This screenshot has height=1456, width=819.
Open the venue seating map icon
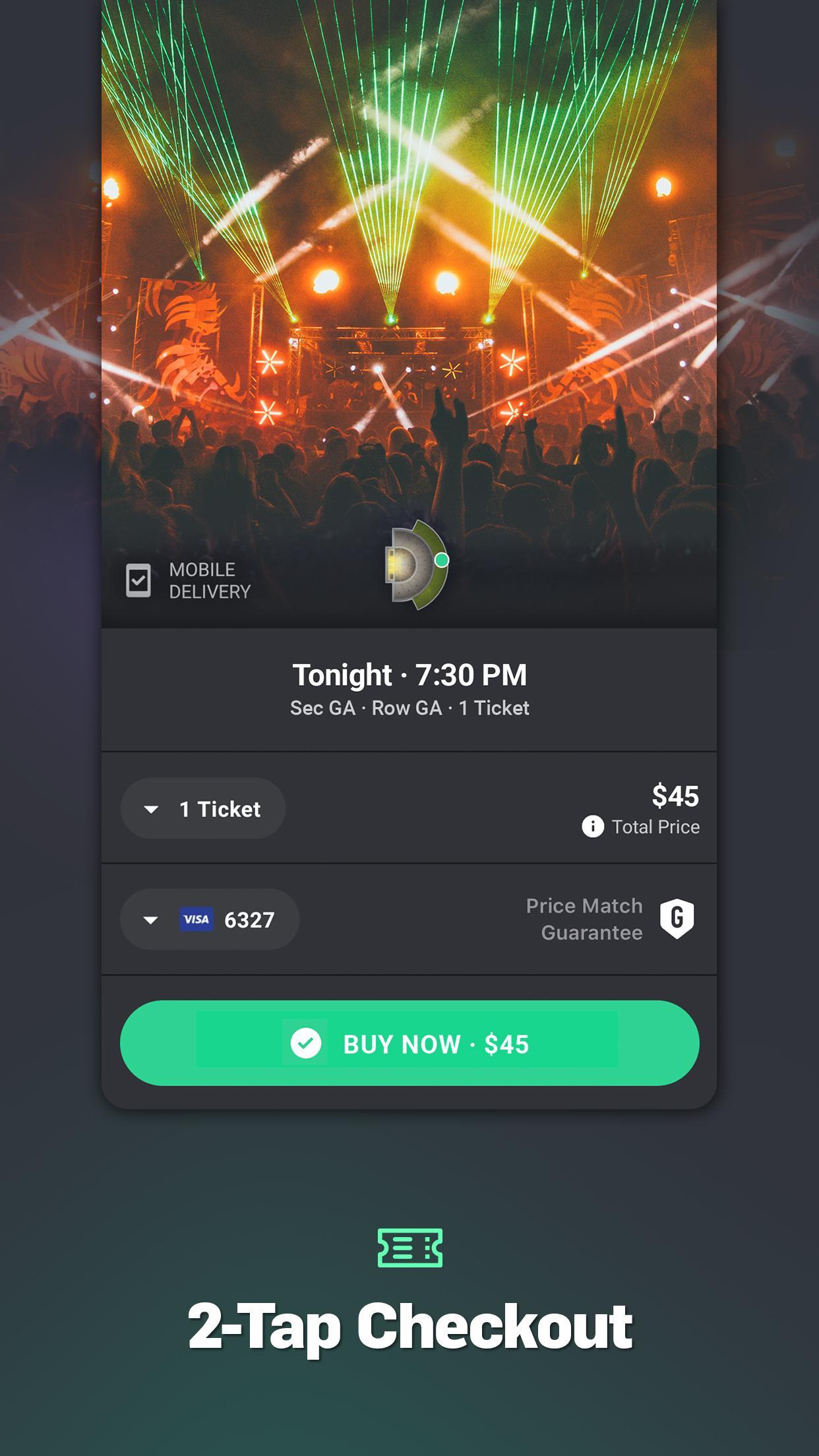tap(416, 564)
